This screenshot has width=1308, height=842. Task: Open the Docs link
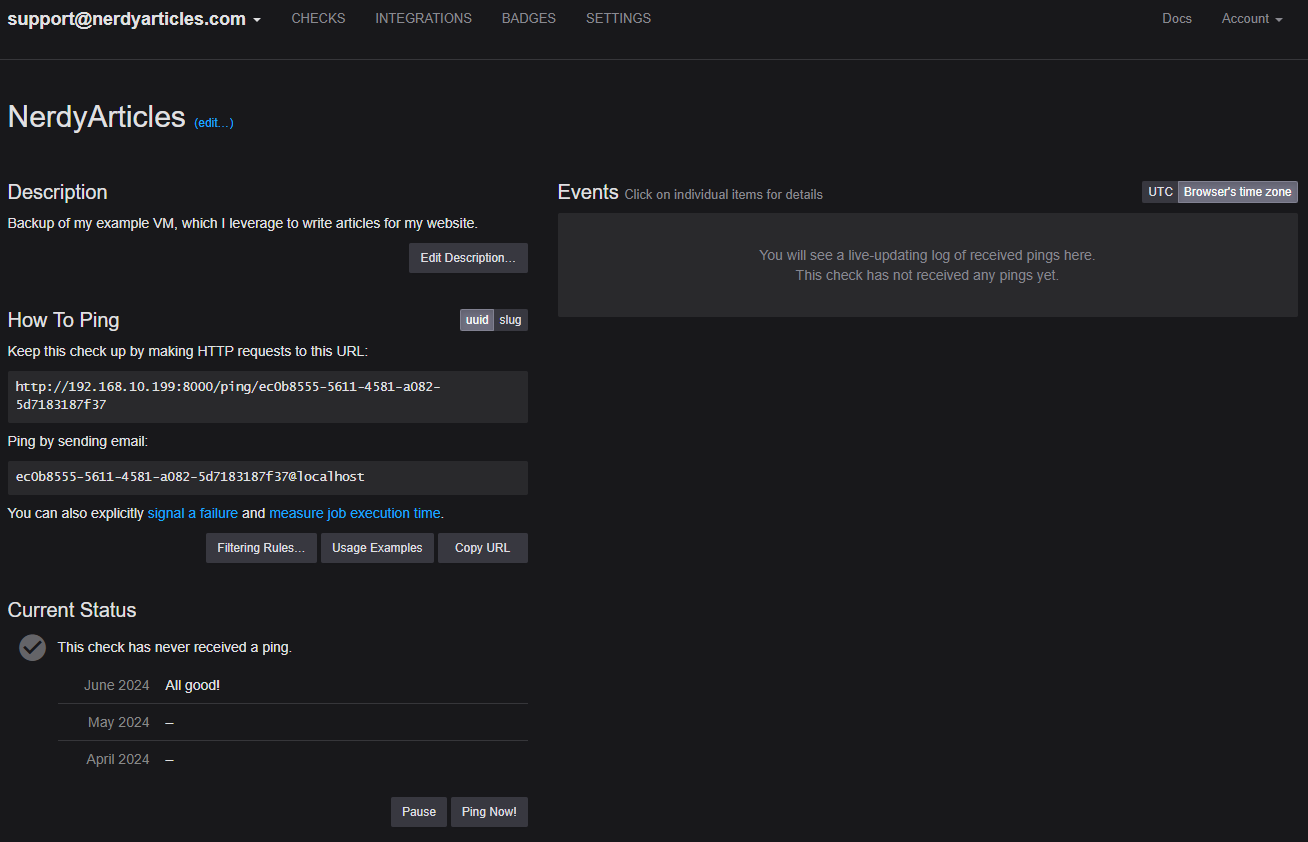click(1176, 18)
